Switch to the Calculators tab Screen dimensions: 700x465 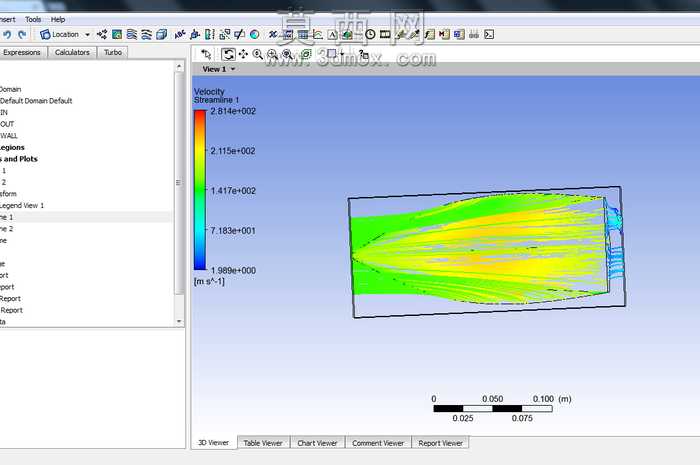(72, 52)
